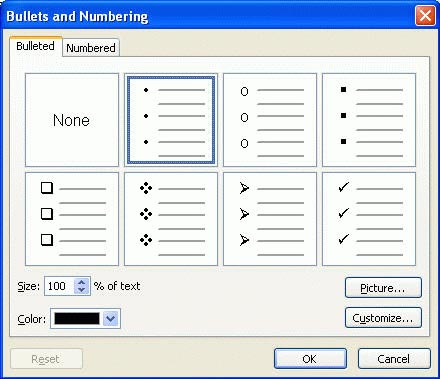Open the Color dropdown arrow

111,319
